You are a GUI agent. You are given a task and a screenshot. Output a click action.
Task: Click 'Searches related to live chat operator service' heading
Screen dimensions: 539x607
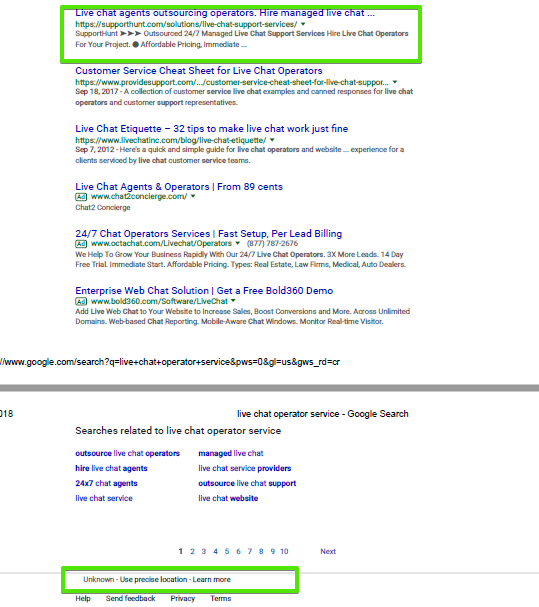coord(178,431)
